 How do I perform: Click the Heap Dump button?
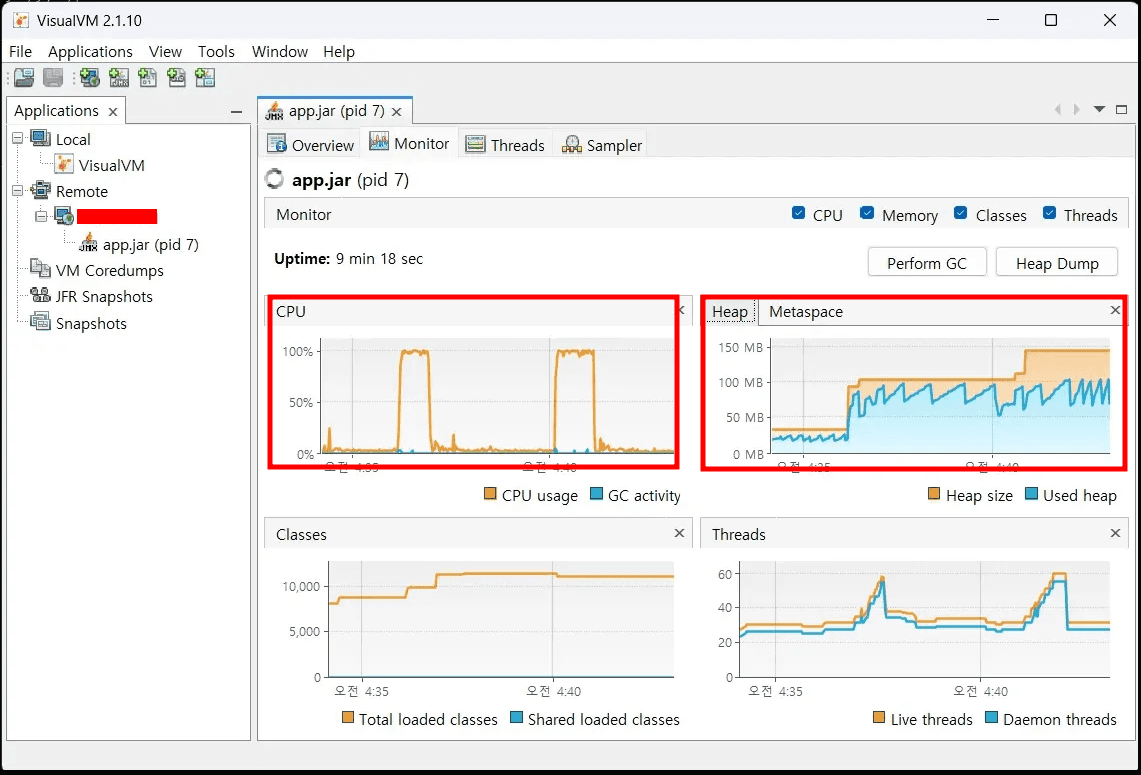pyautogui.click(x=1057, y=263)
